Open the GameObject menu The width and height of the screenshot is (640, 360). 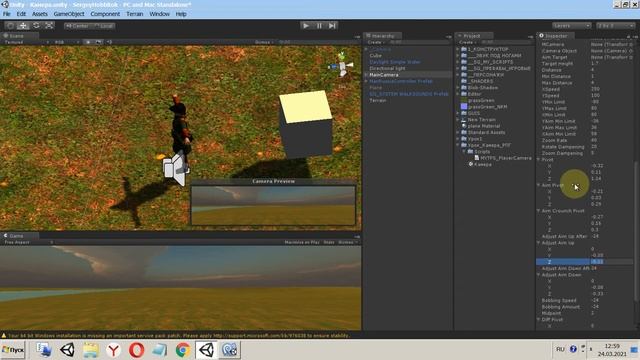tap(69, 14)
